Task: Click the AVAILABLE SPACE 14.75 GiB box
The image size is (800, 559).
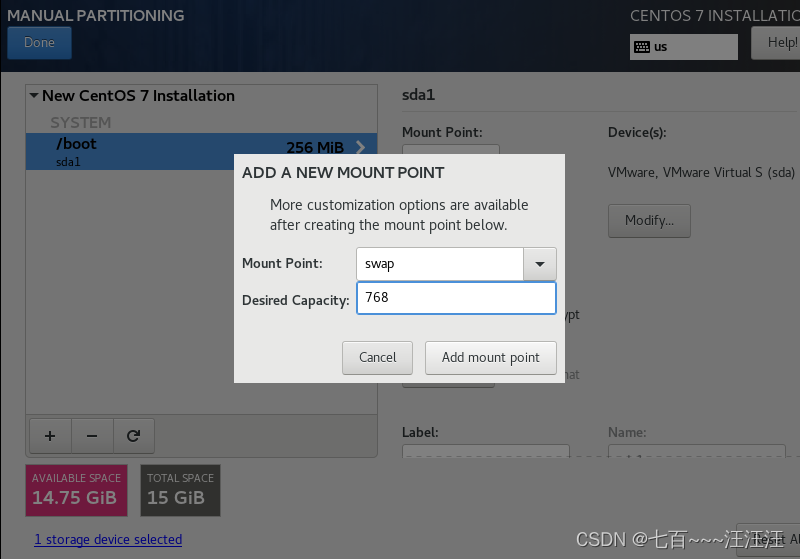Action: (x=77, y=491)
